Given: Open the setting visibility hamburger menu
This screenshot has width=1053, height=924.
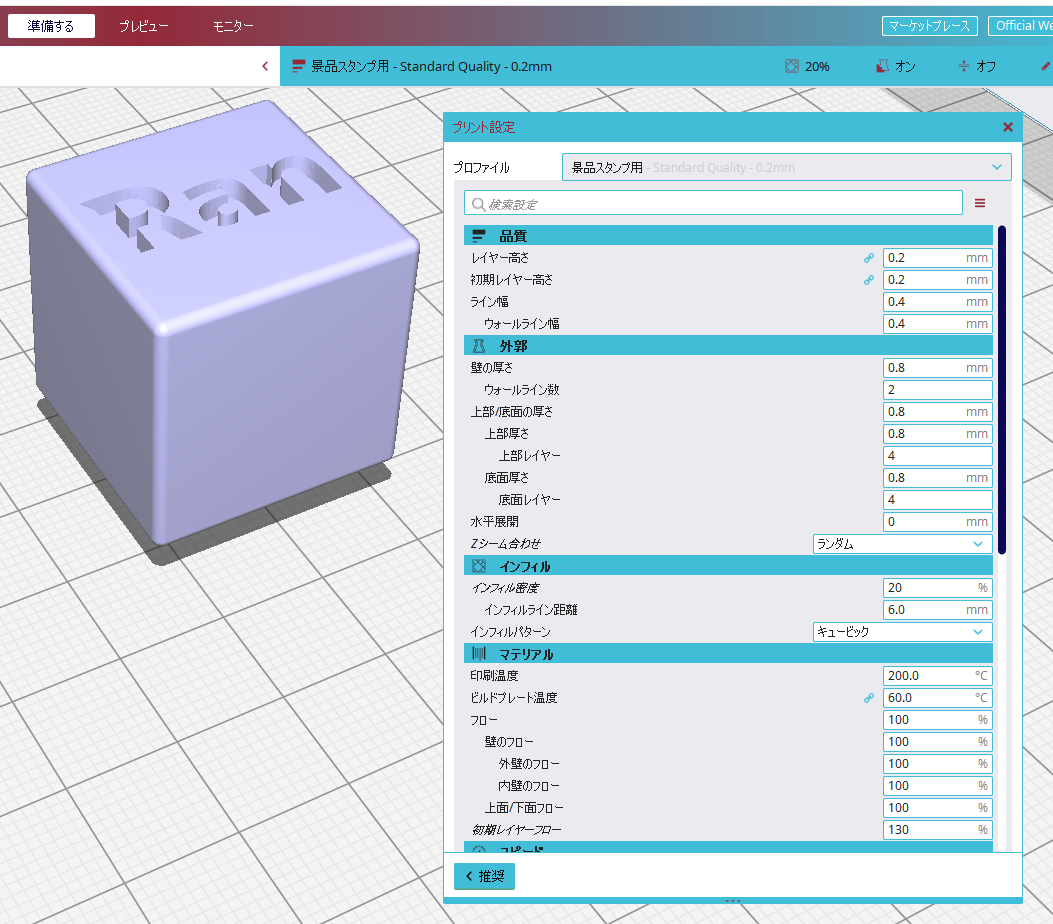Looking at the screenshot, I should tap(980, 203).
